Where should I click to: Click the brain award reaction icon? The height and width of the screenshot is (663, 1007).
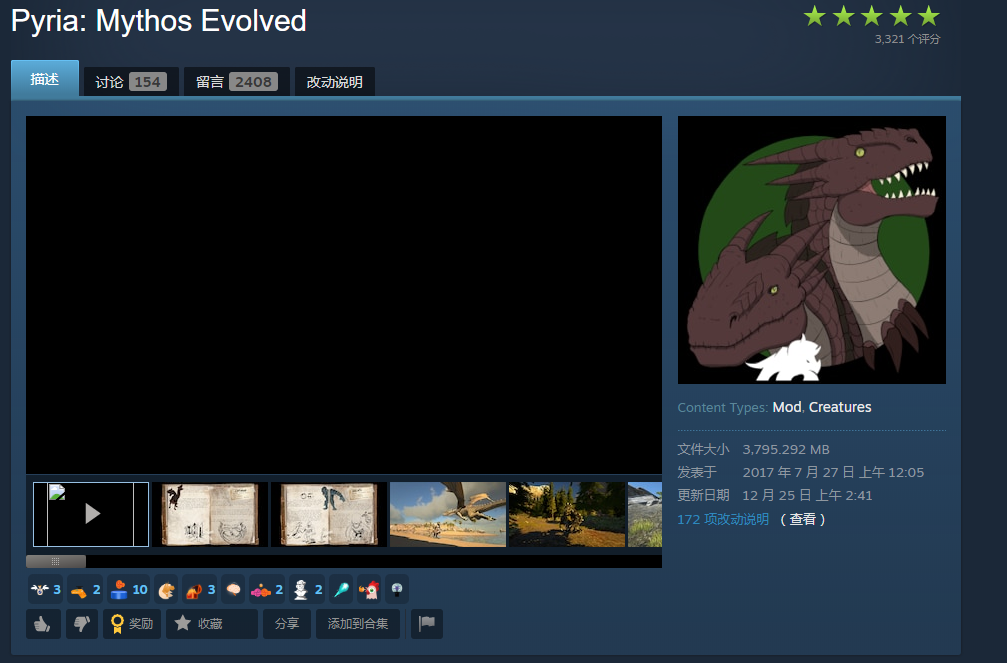pos(233,590)
